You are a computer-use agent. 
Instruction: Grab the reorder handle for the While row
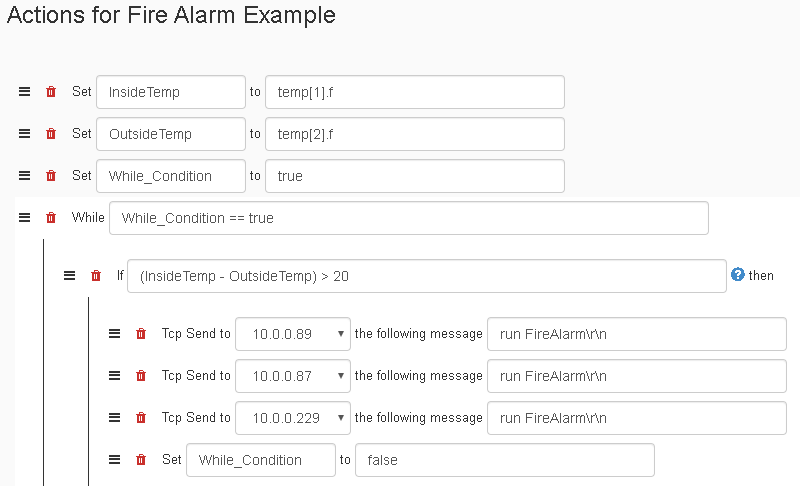point(24,218)
